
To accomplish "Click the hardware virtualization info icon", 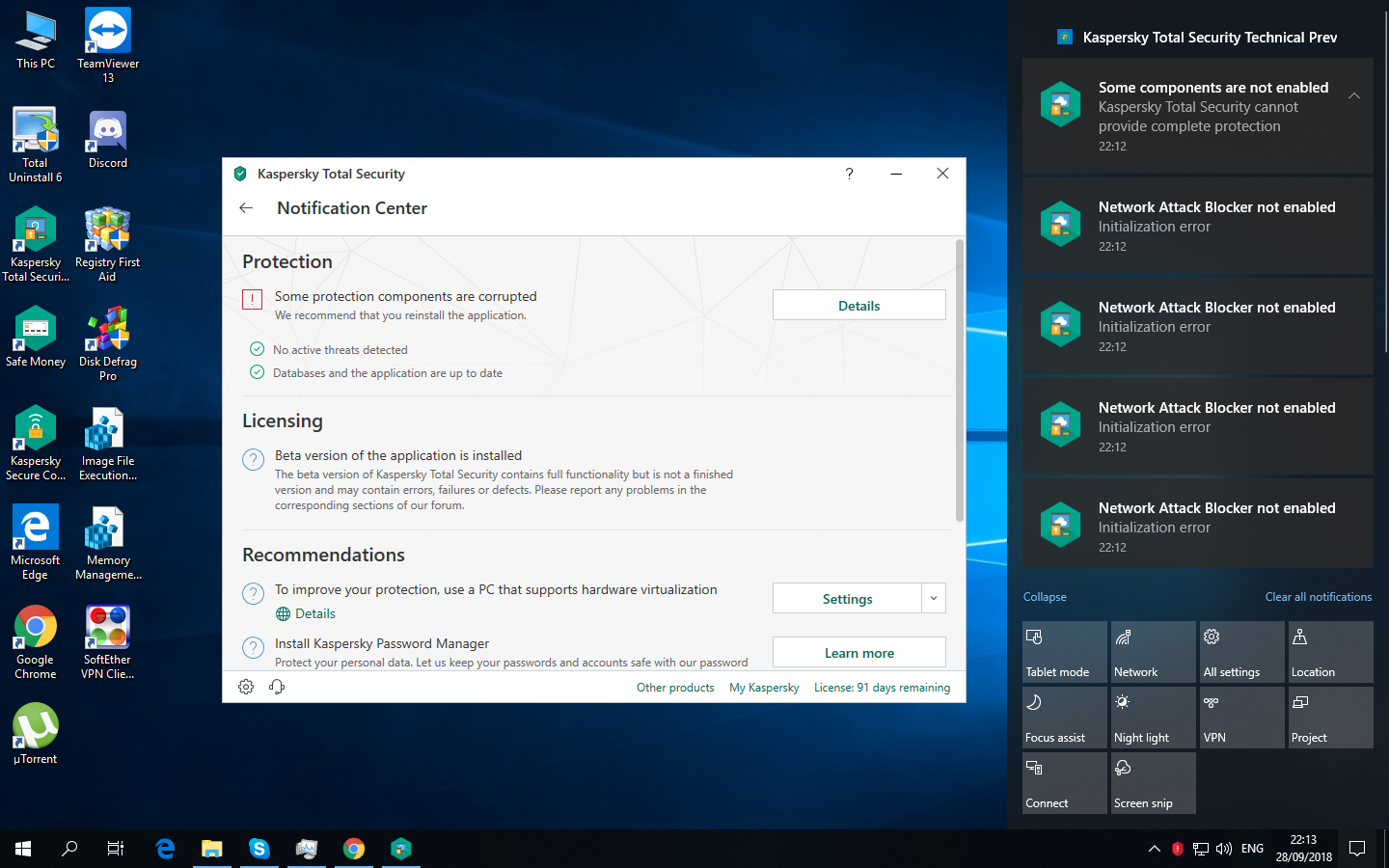I will click(253, 594).
